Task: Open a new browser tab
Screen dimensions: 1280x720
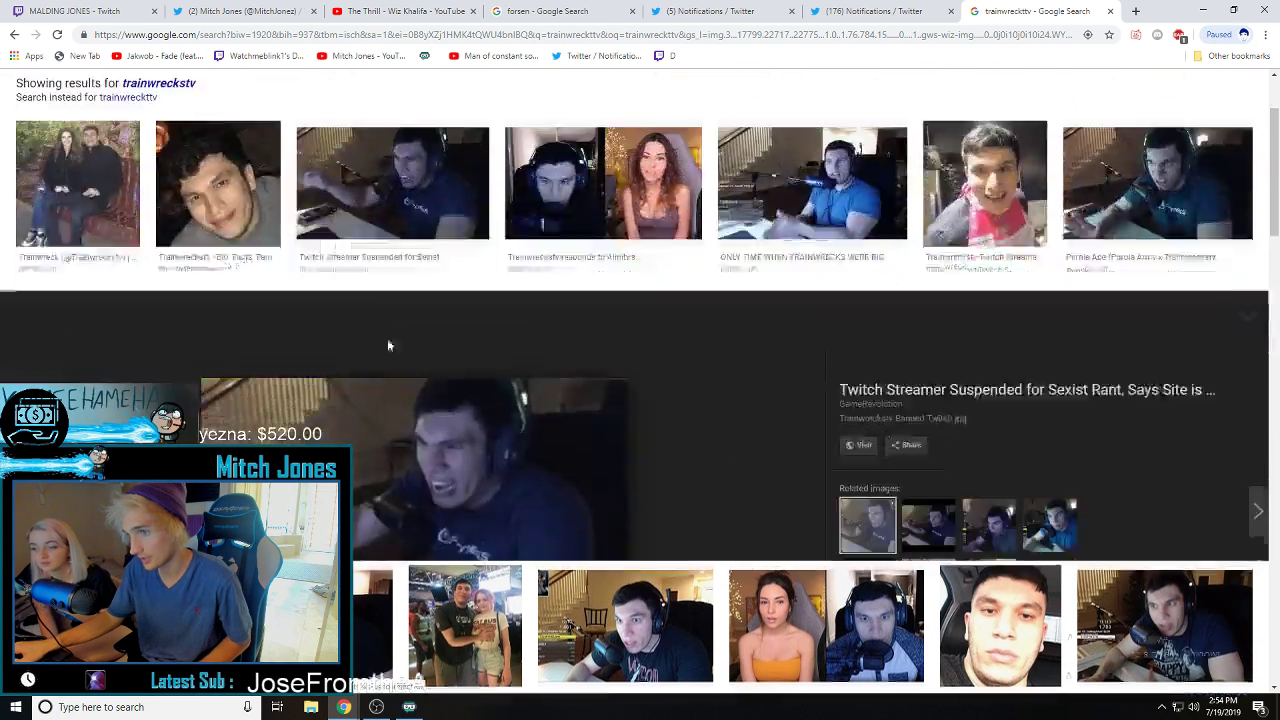Action: coord(1136,11)
